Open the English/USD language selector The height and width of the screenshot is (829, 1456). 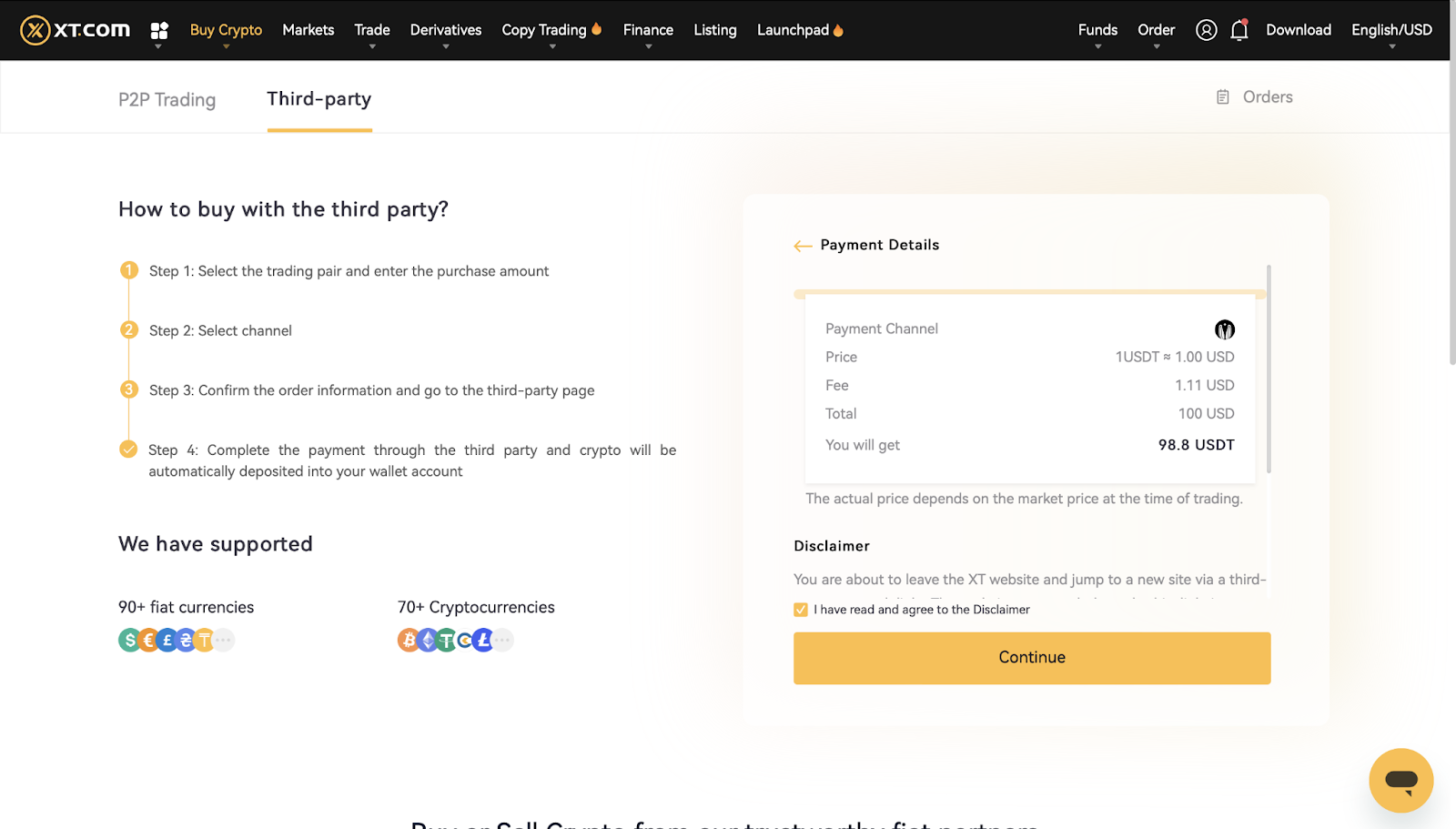coord(1390,30)
